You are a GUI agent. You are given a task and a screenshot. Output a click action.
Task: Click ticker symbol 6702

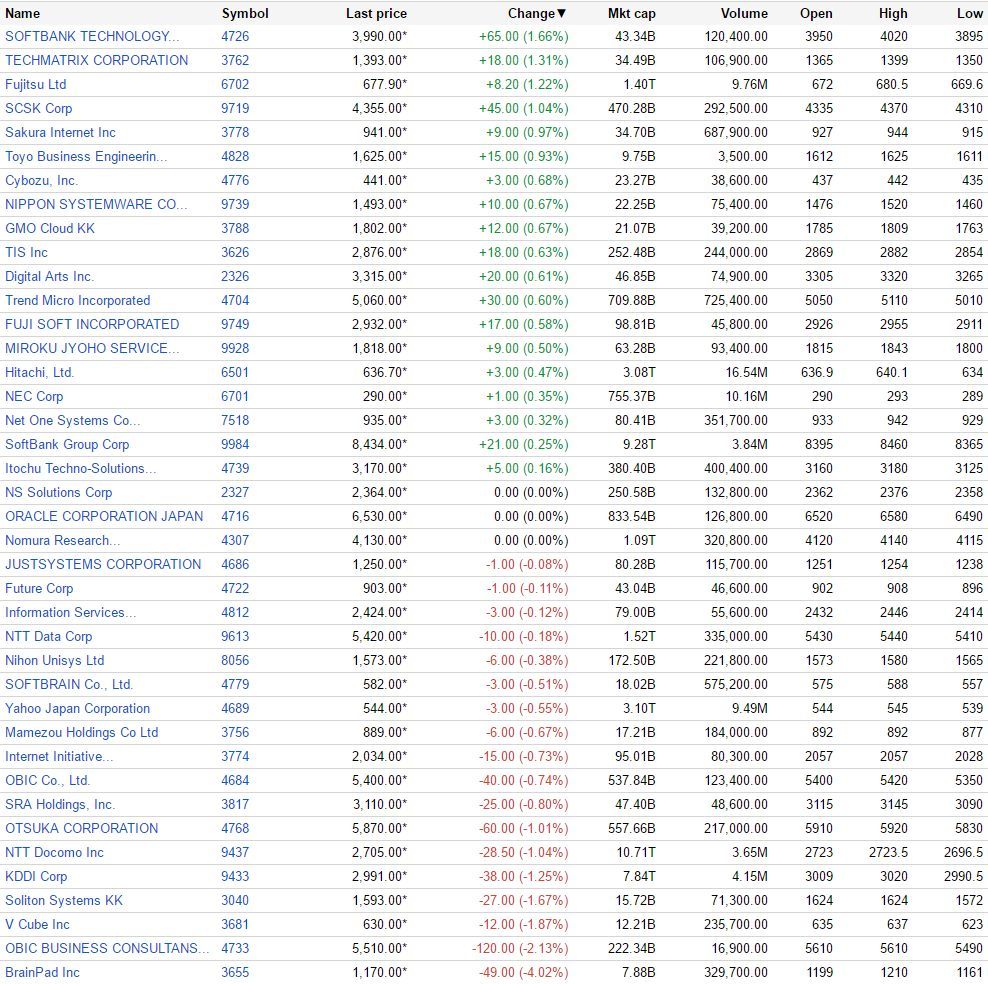tap(235, 84)
